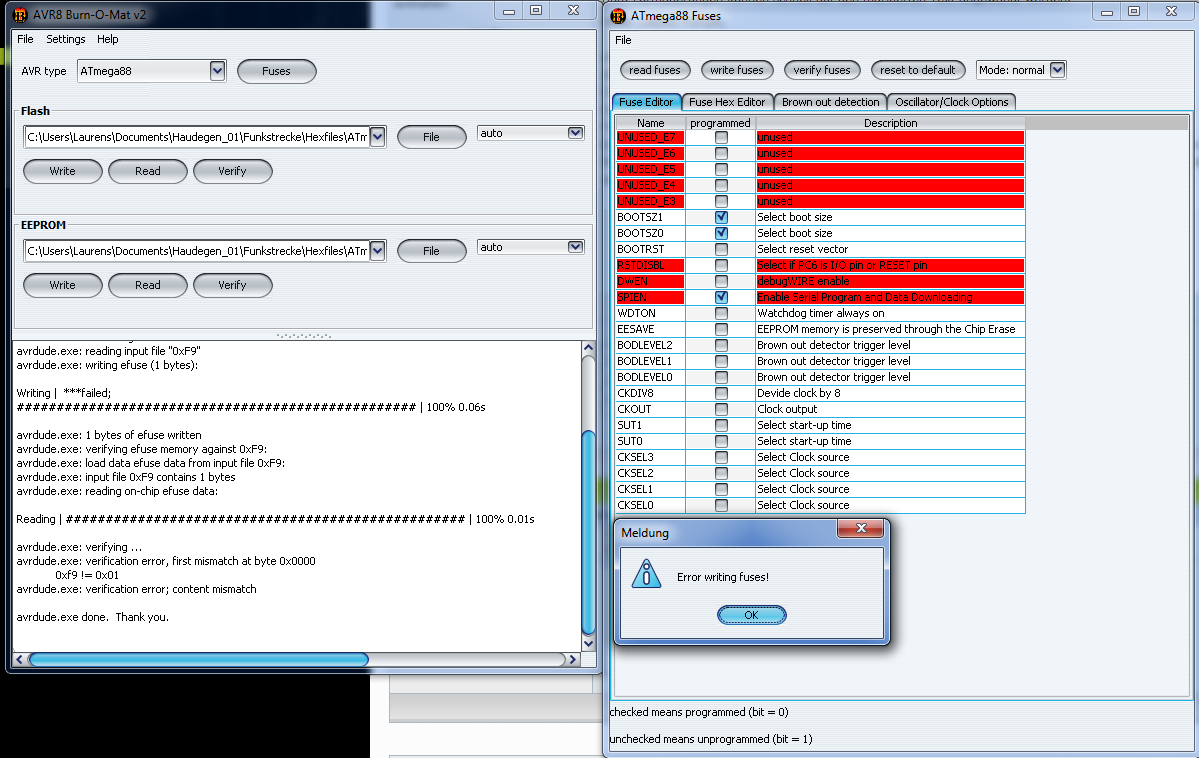Open the Mode: normal dropdown
This screenshot has width=1199, height=758.
(1058, 70)
